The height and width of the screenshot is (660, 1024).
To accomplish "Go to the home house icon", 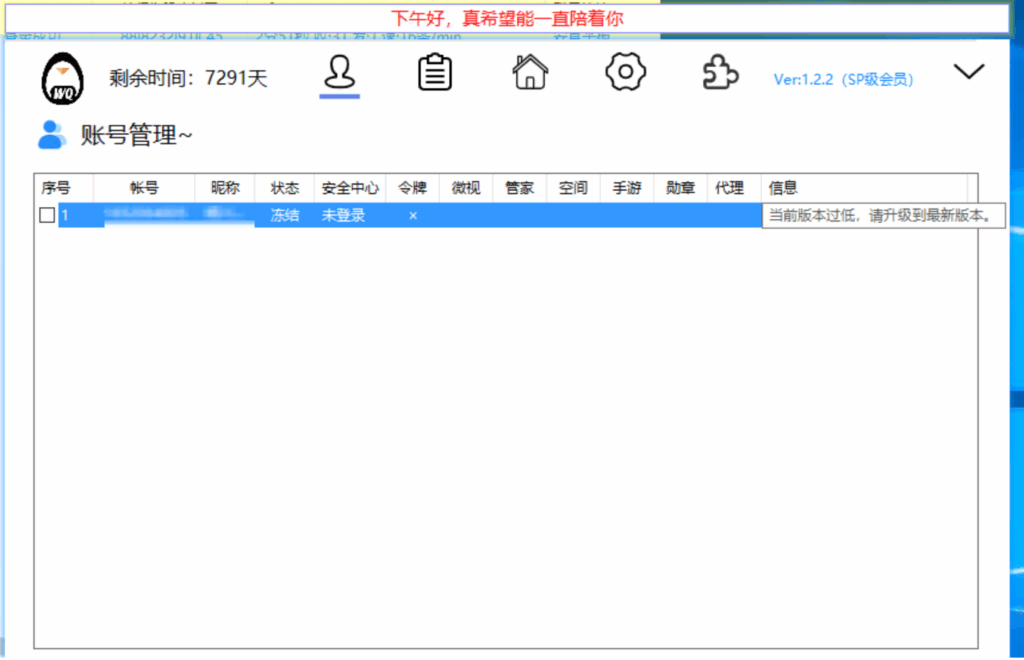I will (530, 73).
